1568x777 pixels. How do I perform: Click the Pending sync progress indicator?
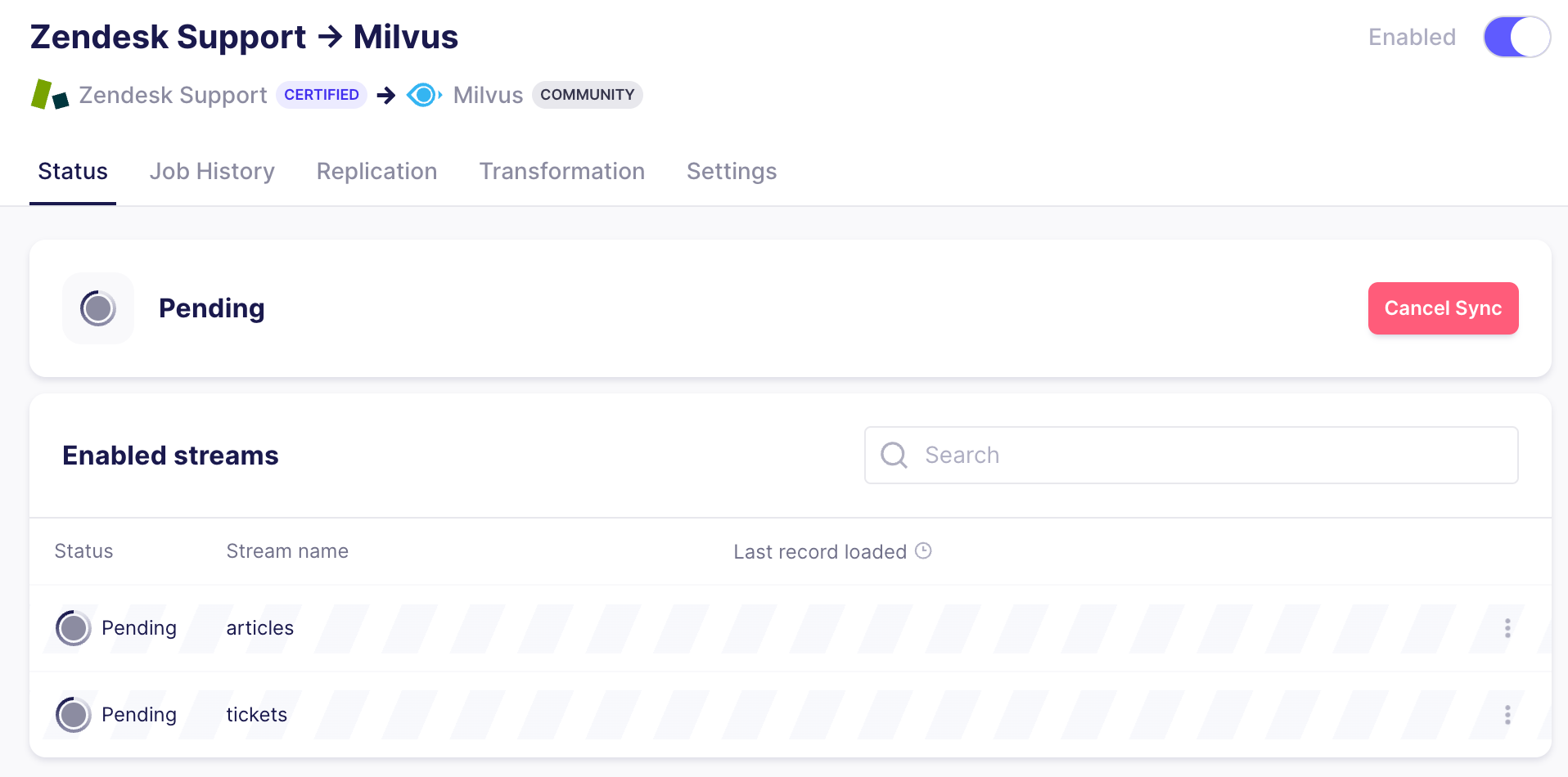coord(98,308)
